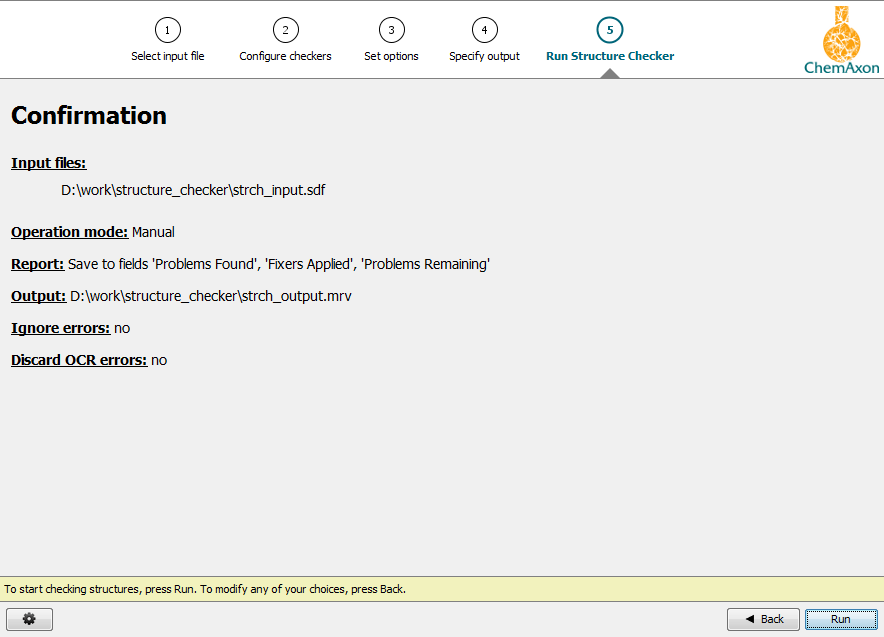Select wizard step 1 circle icon
Viewport: 884px width, 637px height.
pos(167,30)
